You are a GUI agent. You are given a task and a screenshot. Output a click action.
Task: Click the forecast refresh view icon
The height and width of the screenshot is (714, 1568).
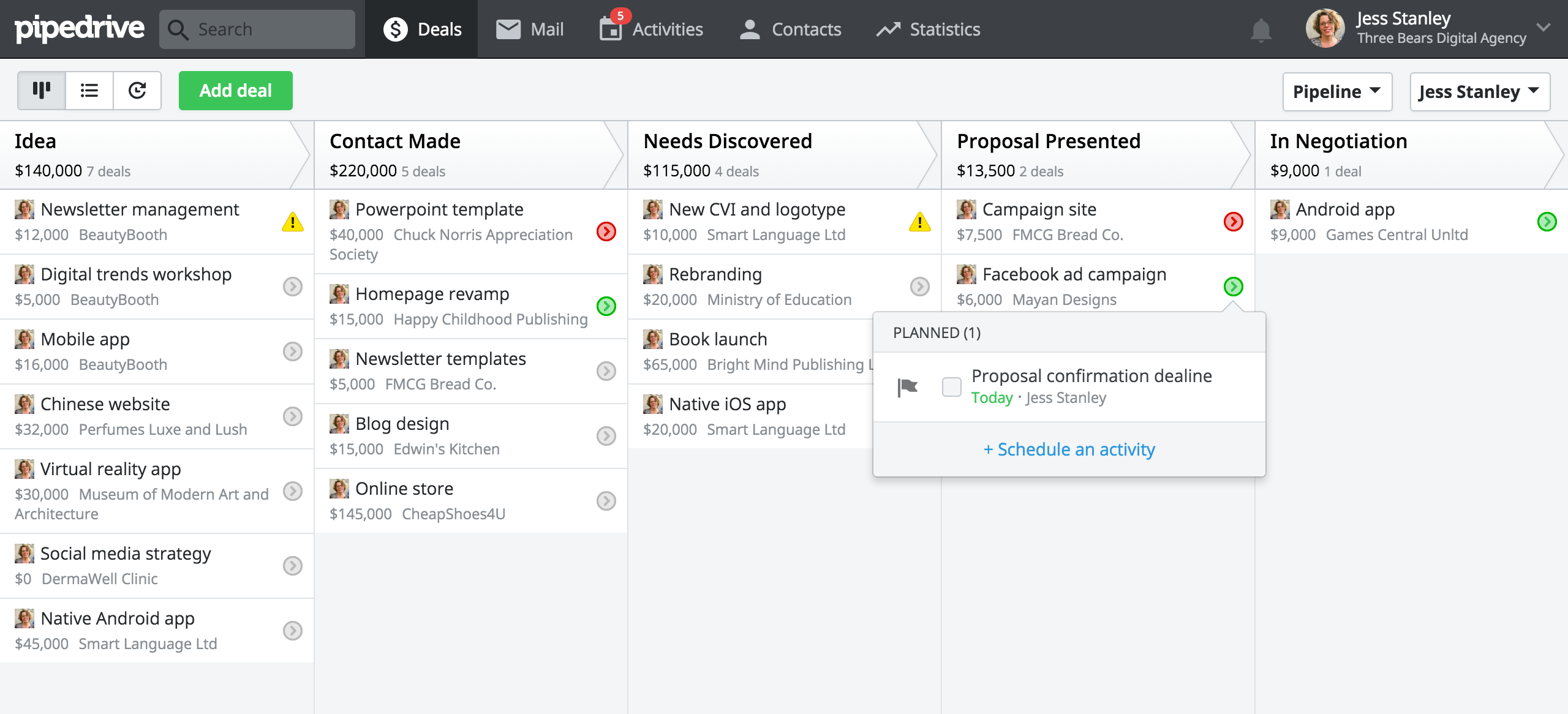point(137,91)
